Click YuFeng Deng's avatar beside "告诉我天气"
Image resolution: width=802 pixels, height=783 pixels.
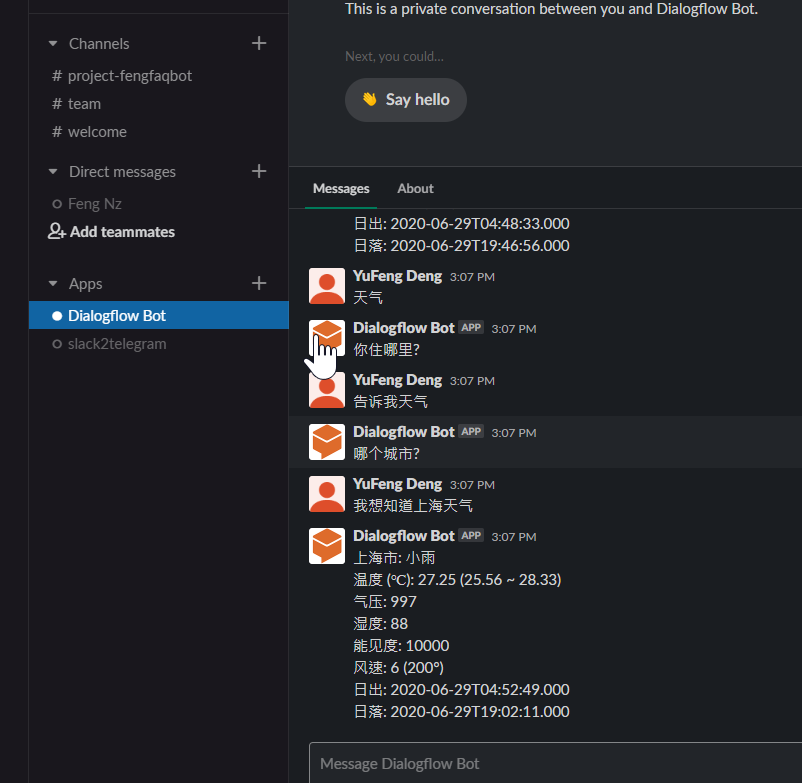pyautogui.click(x=327, y=390)
